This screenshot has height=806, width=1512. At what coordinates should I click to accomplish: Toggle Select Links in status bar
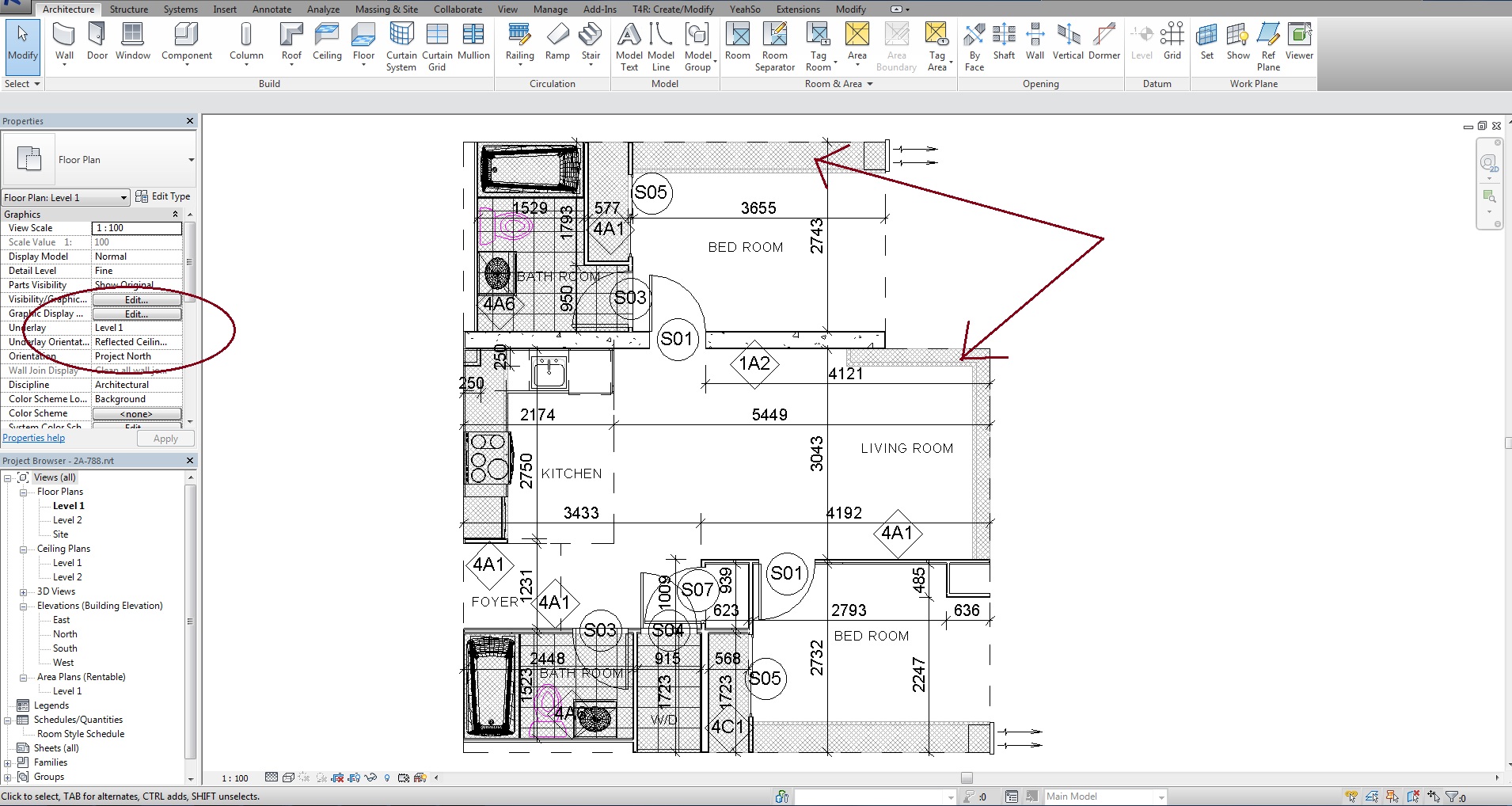pos(1351,796)
